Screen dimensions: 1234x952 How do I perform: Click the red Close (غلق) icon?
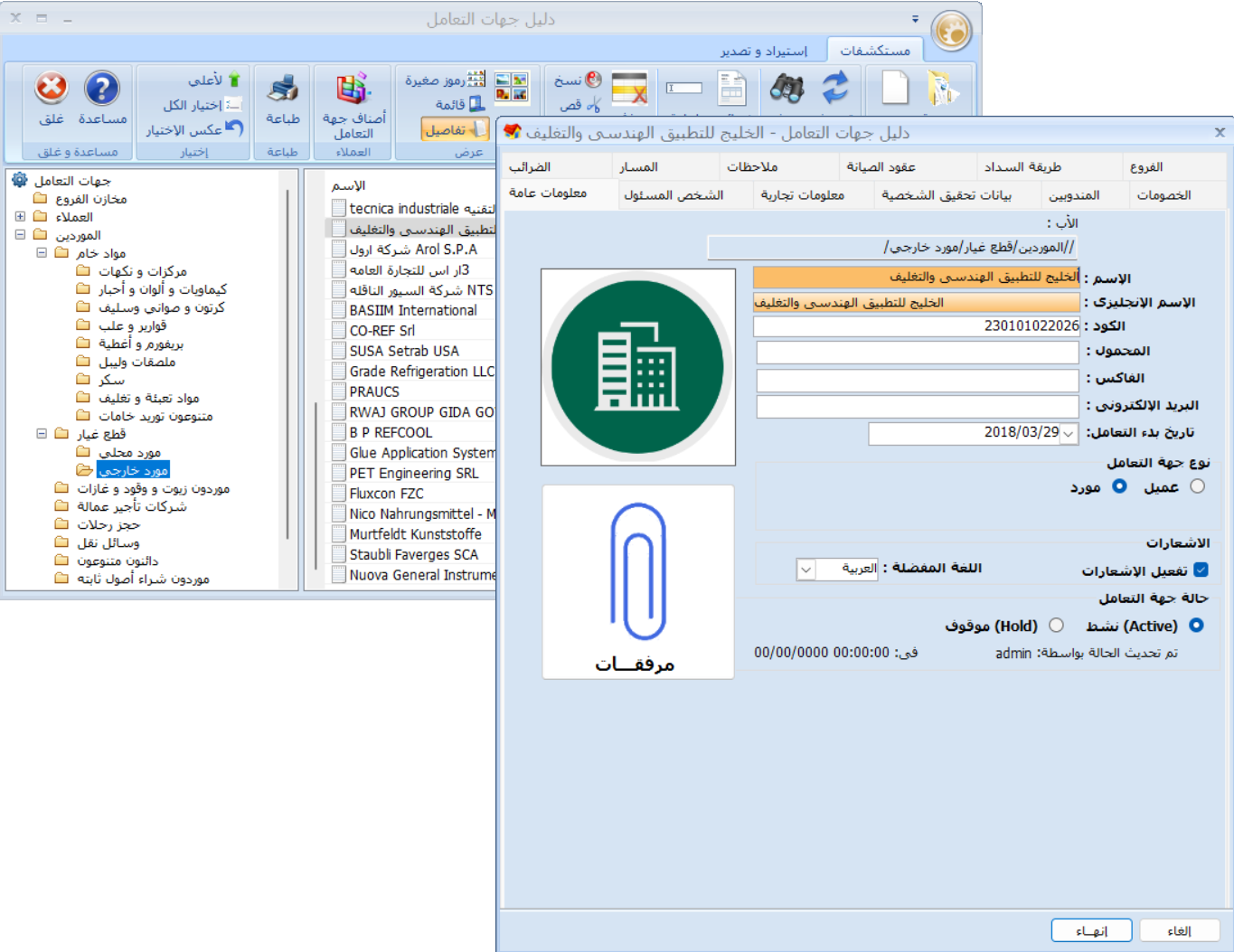(52, 89)
